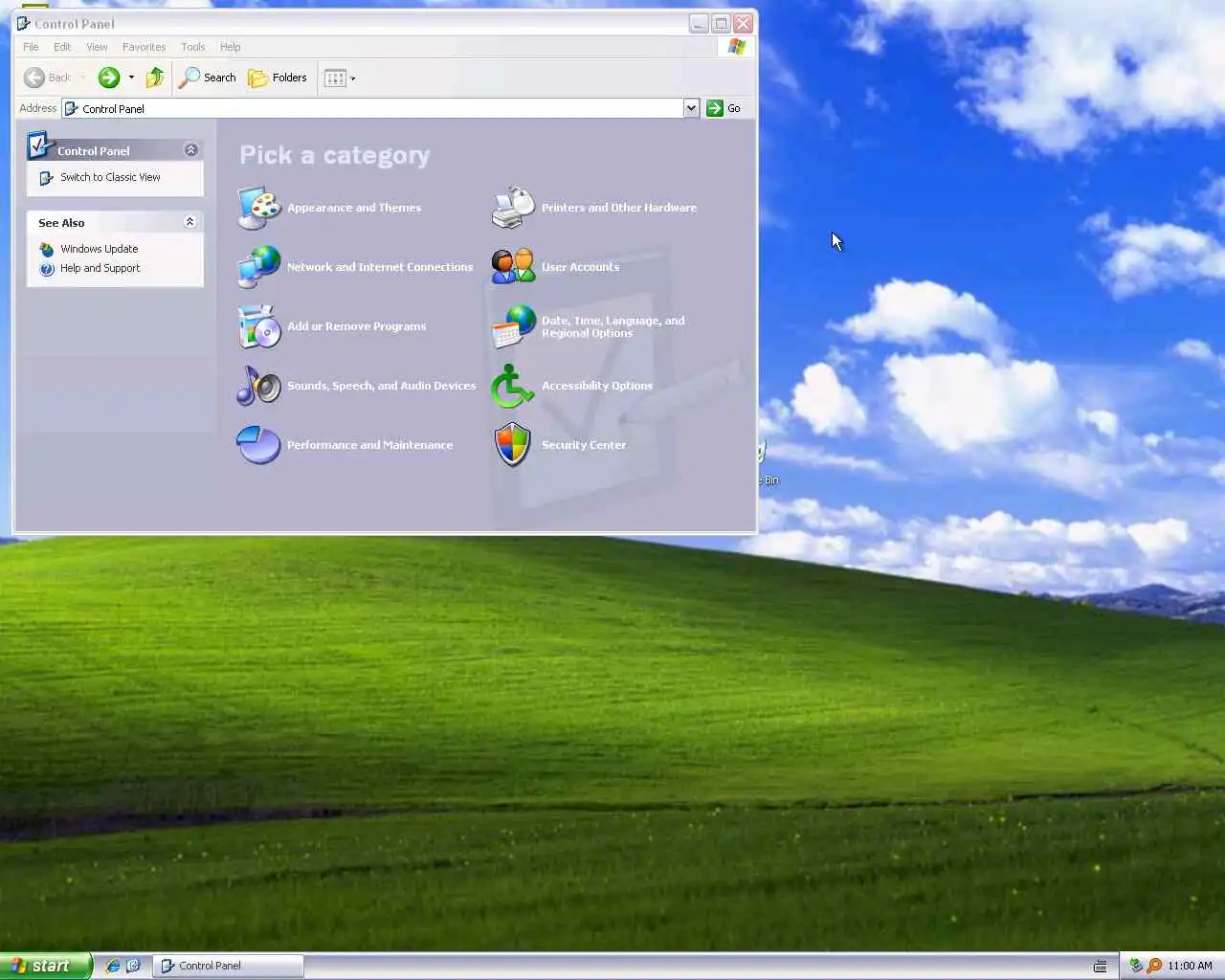The height and width of the screenshot is (980, 1225).
Task: Maximize the Control Panel window
Action: 722,23
